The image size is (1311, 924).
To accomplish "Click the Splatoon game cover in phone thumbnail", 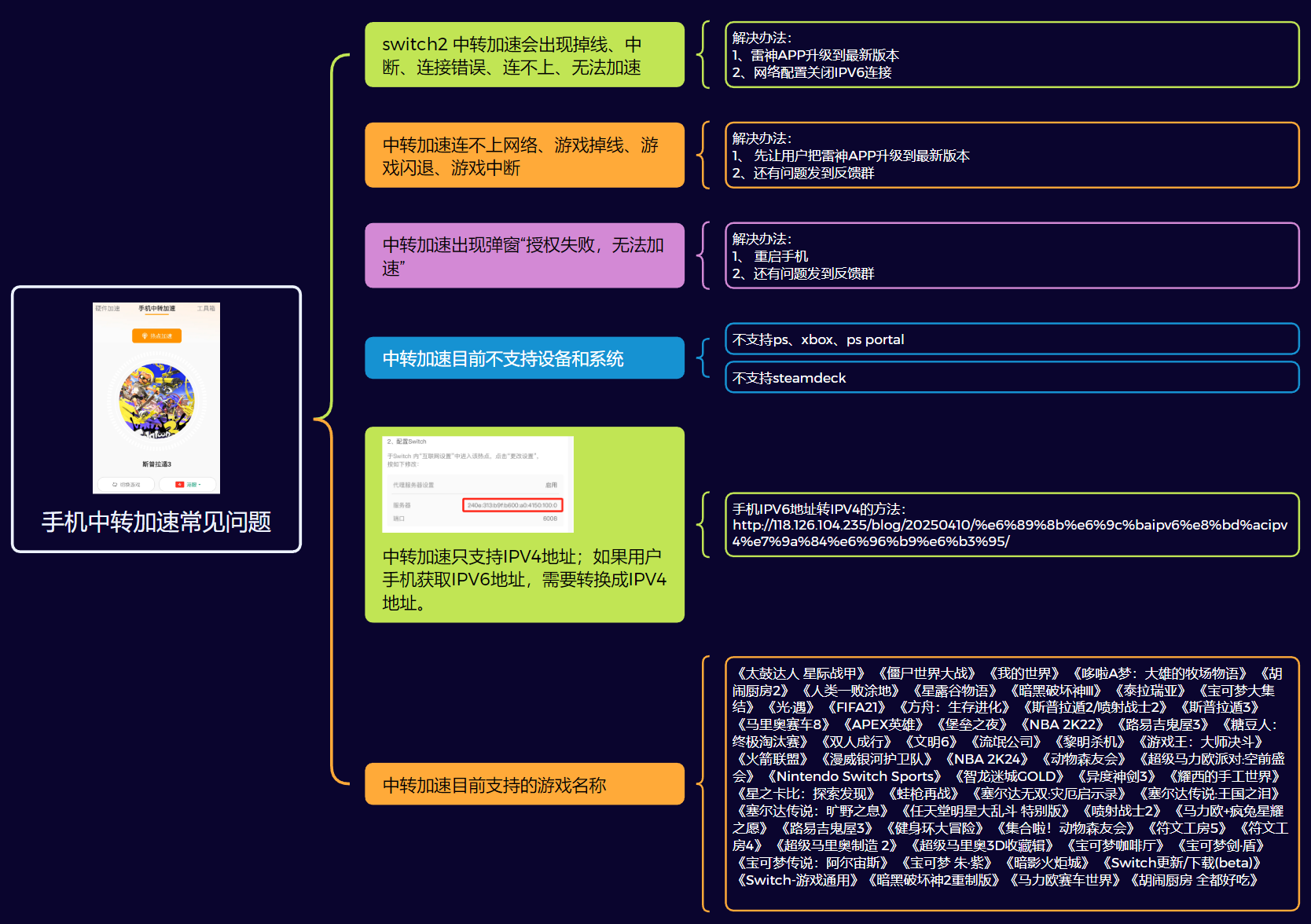I will [157, 402].
